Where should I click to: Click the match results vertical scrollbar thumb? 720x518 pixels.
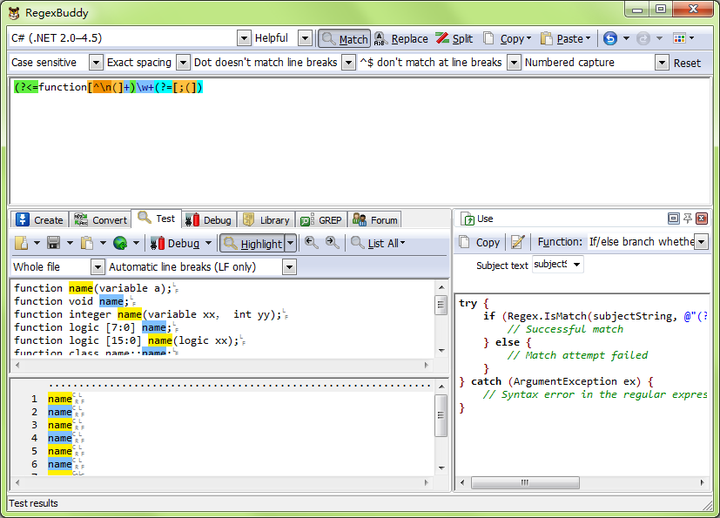point(441,416)
